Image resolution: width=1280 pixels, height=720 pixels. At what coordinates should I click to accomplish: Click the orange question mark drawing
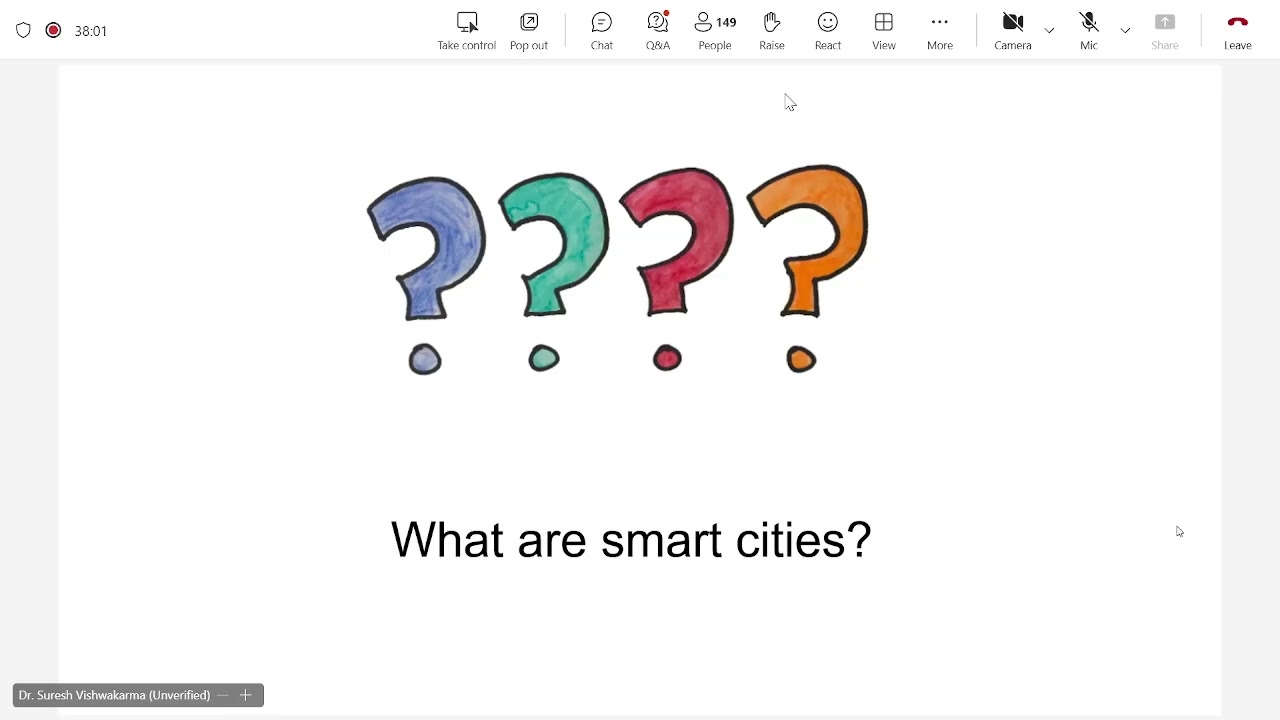(x=808, y=269)
